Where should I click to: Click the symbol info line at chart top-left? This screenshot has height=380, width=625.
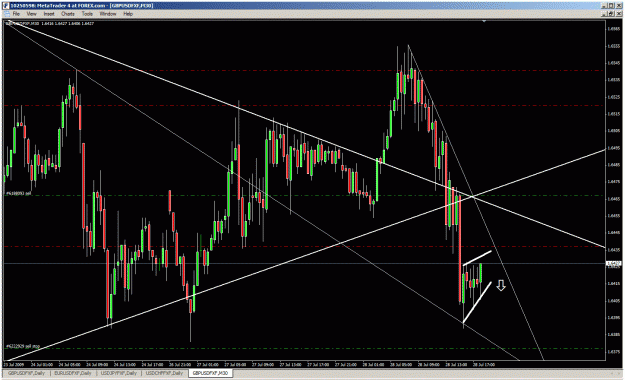pyautogui.click(x=49, y=24)
